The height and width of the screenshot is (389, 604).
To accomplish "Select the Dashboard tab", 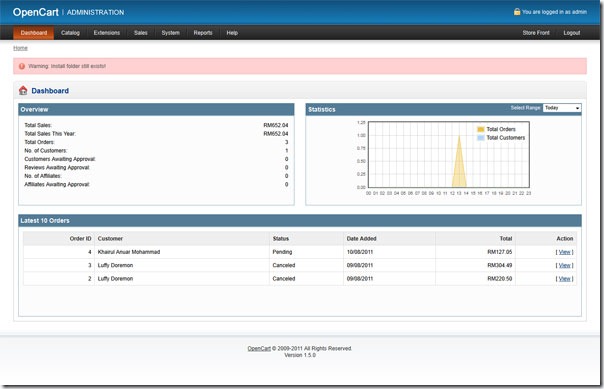I will tap(34, 33).
